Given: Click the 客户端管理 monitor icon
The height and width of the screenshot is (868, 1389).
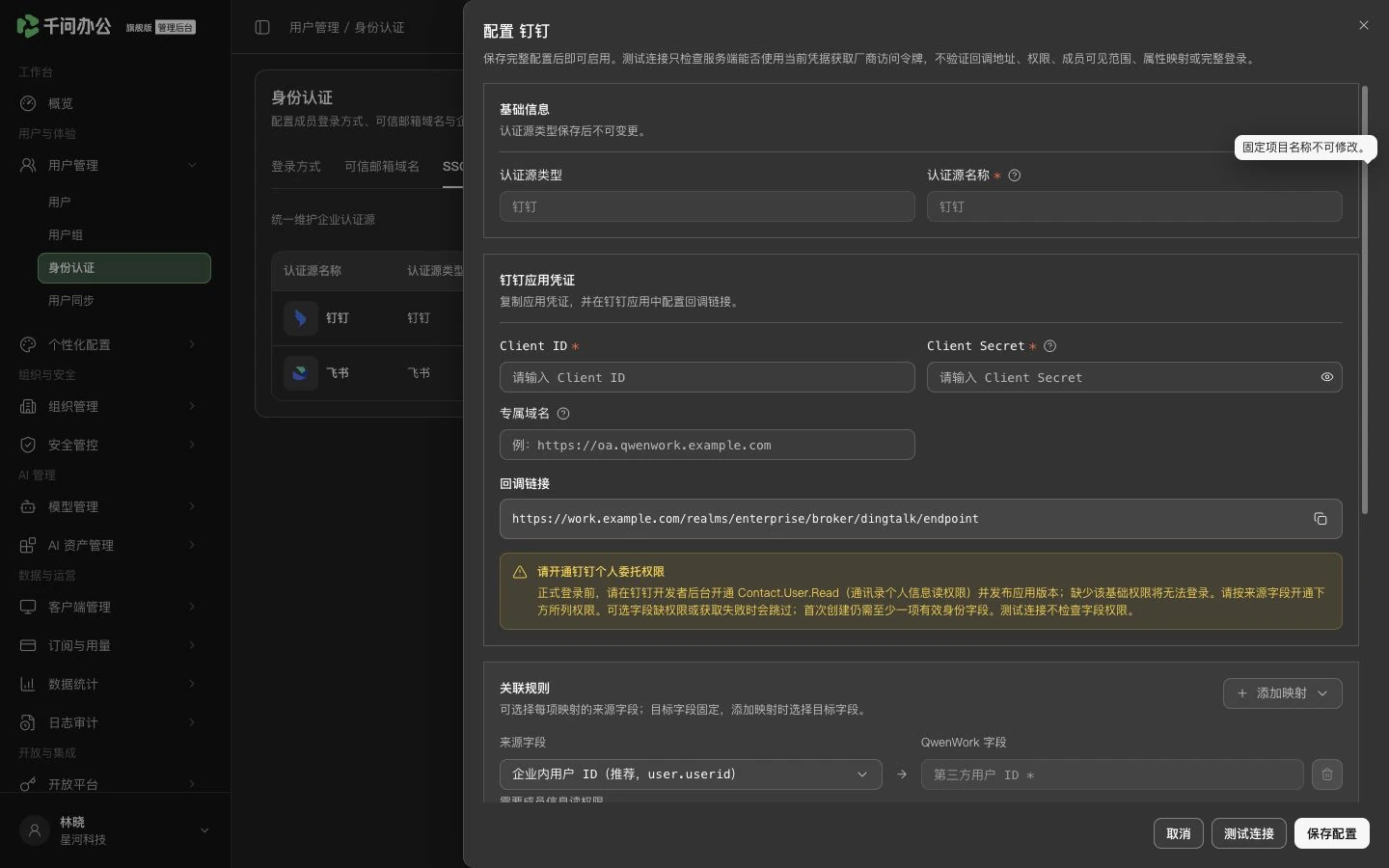Looking at the screenshot, I should click(x=28, y=607).
